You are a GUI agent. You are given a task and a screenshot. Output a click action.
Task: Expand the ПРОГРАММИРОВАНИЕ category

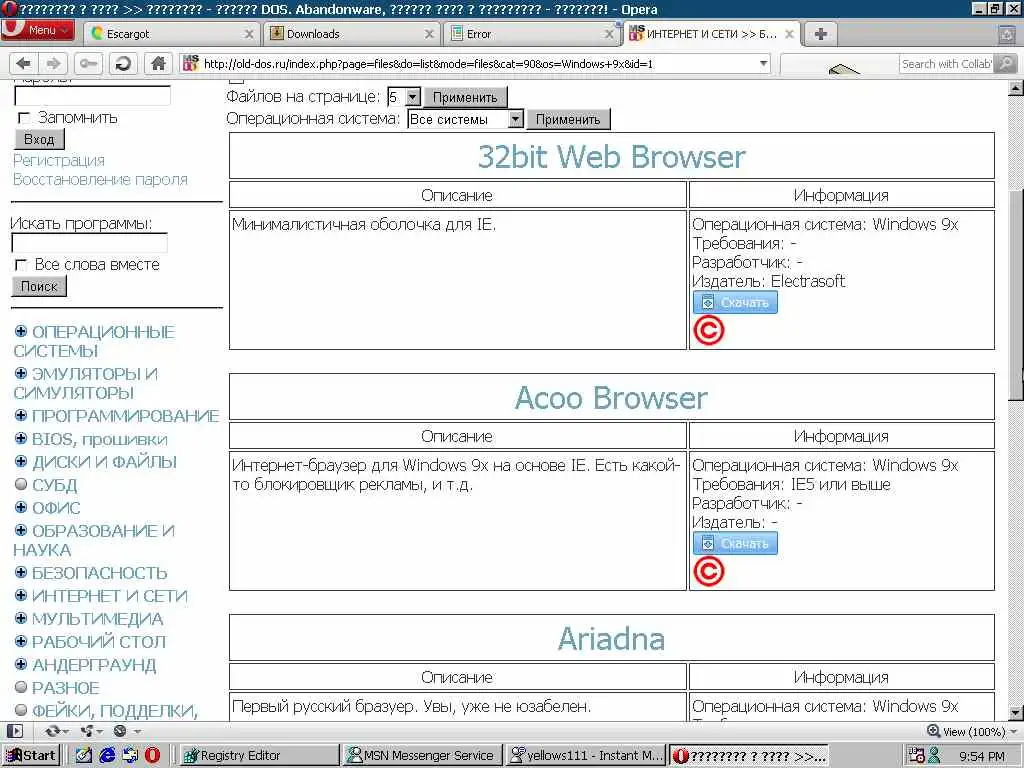[21, 415]
